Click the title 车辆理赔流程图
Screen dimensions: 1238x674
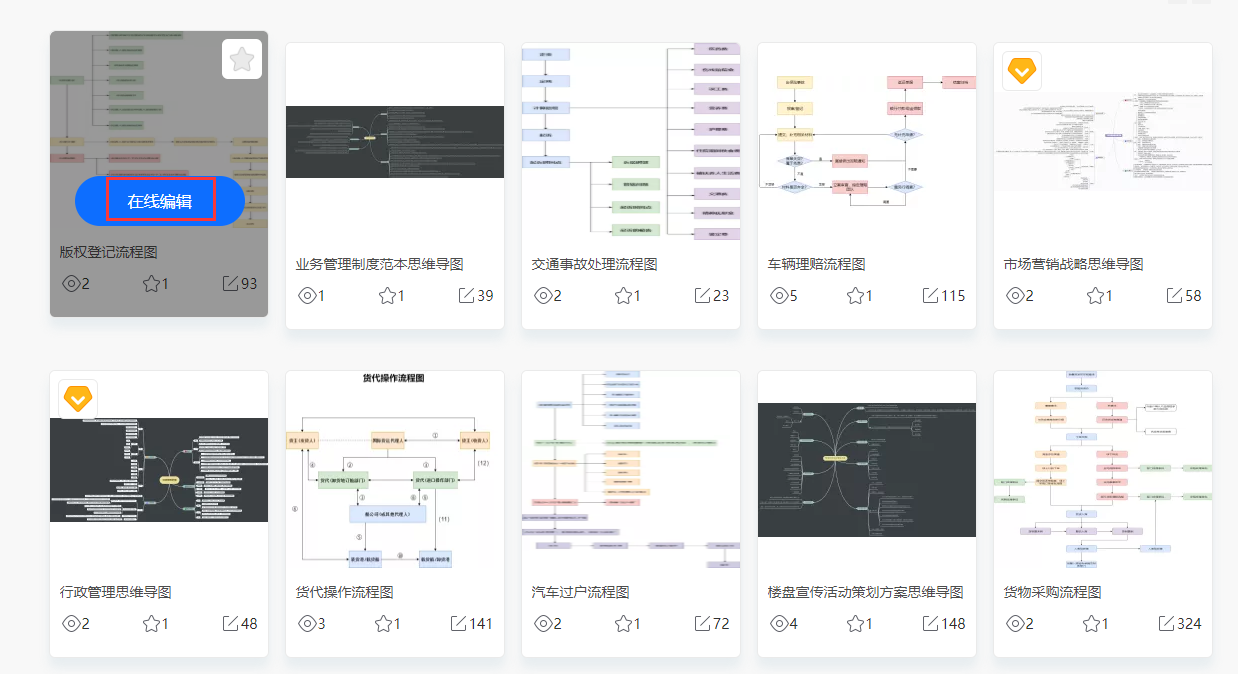[x=817, y=264]
